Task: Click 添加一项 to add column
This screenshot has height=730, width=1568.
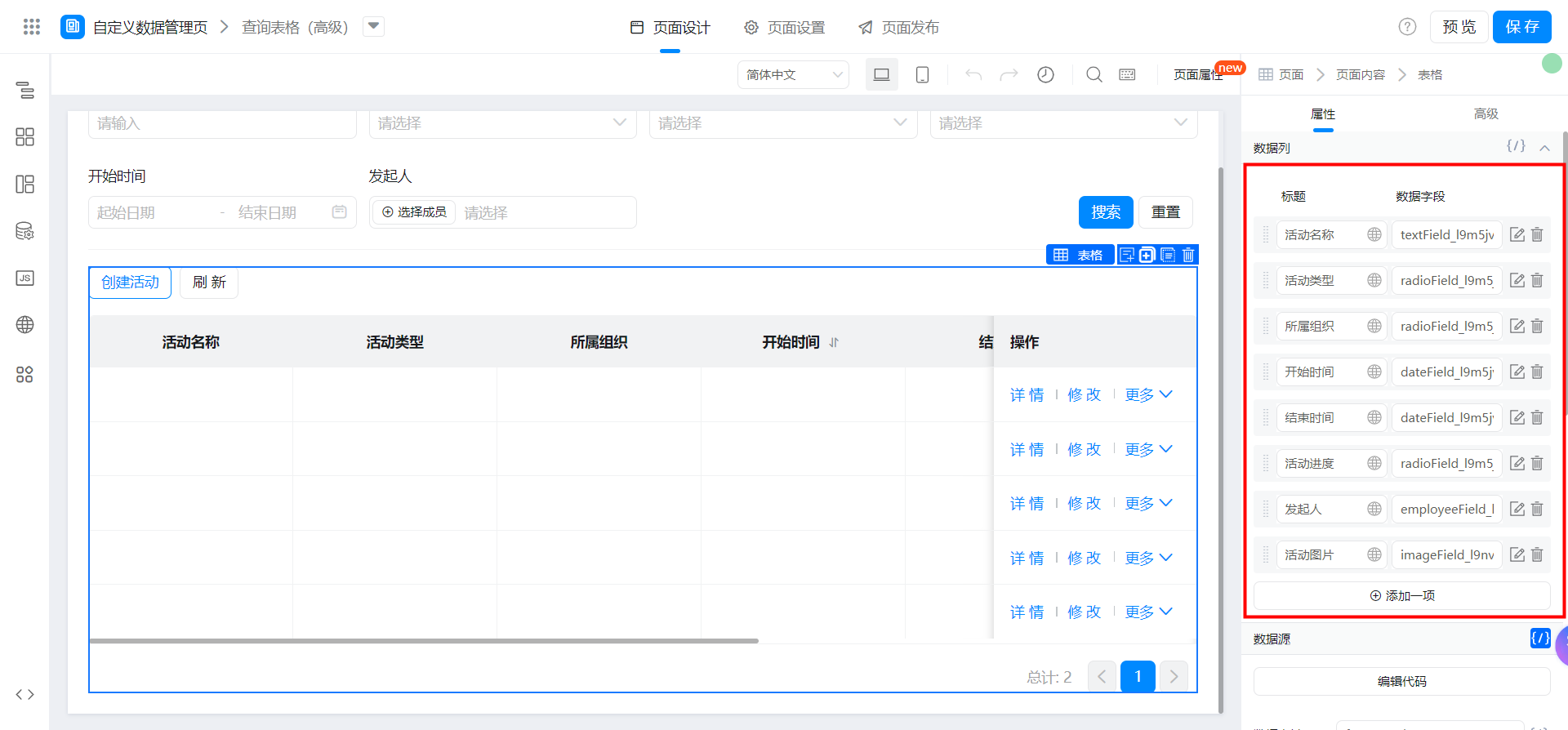Action: pos(1401,596)
